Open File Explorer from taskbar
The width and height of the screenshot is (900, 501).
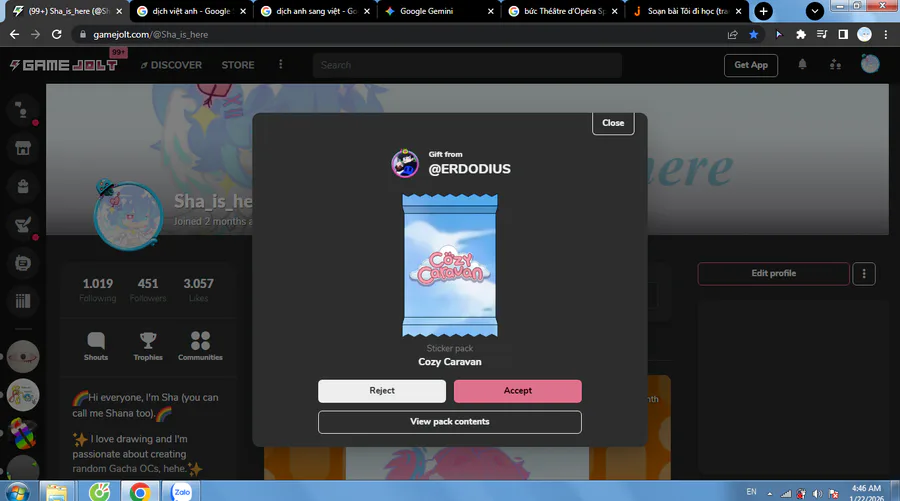57,492
